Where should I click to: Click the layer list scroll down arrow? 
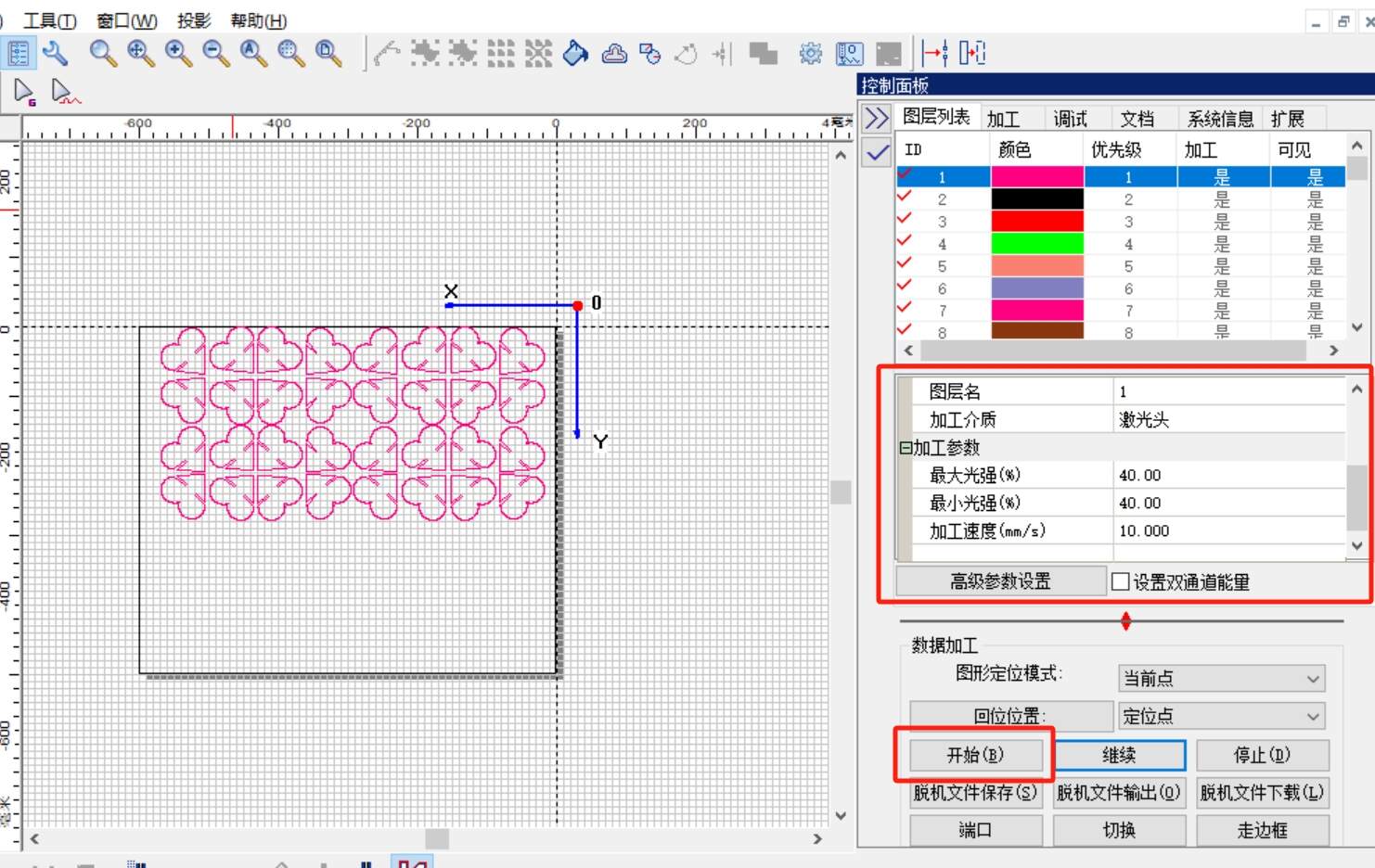[1357, 326]
